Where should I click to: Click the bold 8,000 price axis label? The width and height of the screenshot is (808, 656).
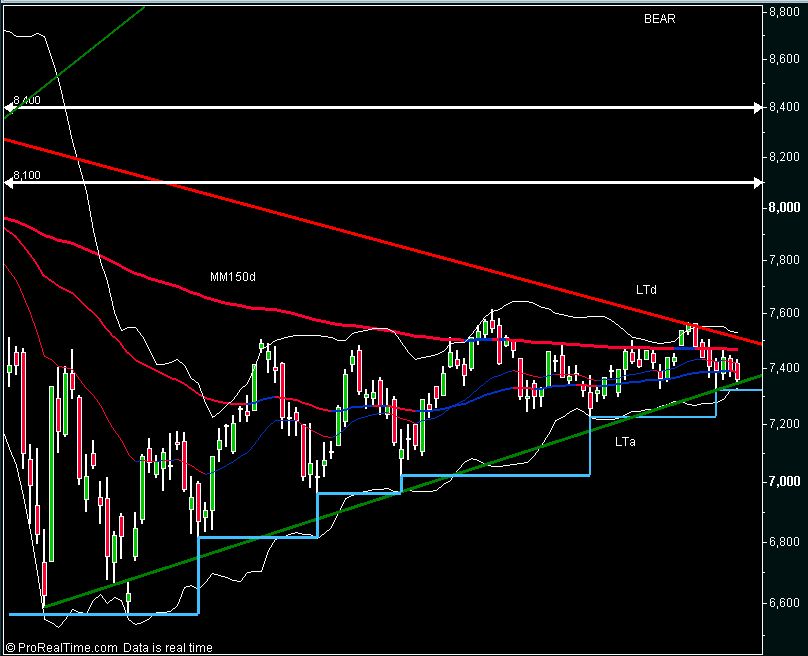(x=784, y=207)
